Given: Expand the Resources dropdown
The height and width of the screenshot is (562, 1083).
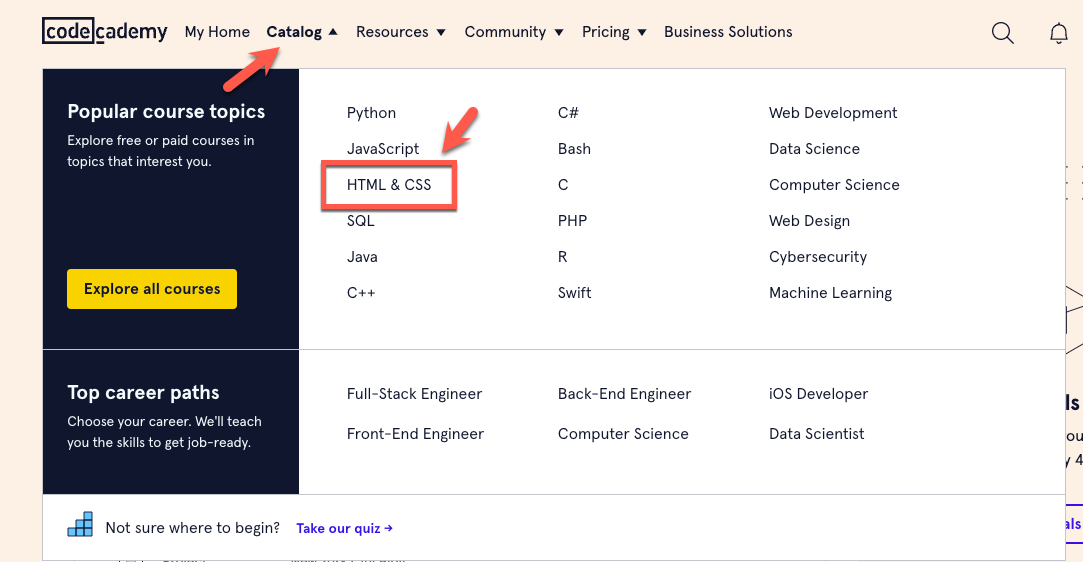Looking at the screenshot, I should click(401, 32).
